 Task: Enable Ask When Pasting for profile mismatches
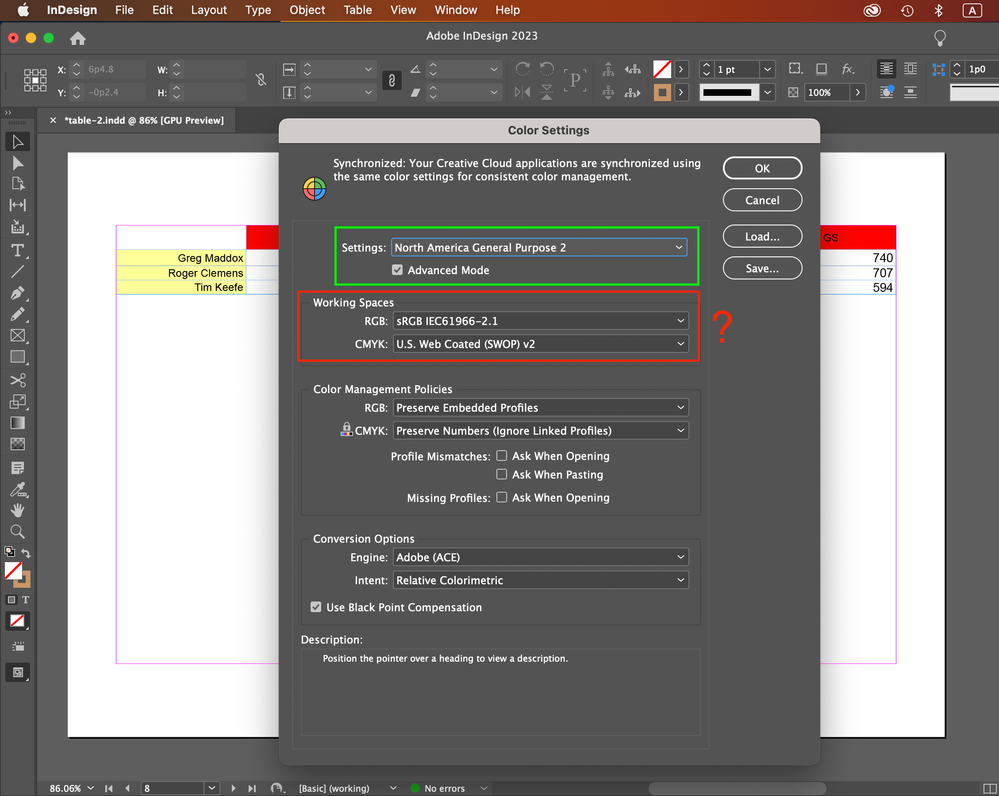point(501,474)
